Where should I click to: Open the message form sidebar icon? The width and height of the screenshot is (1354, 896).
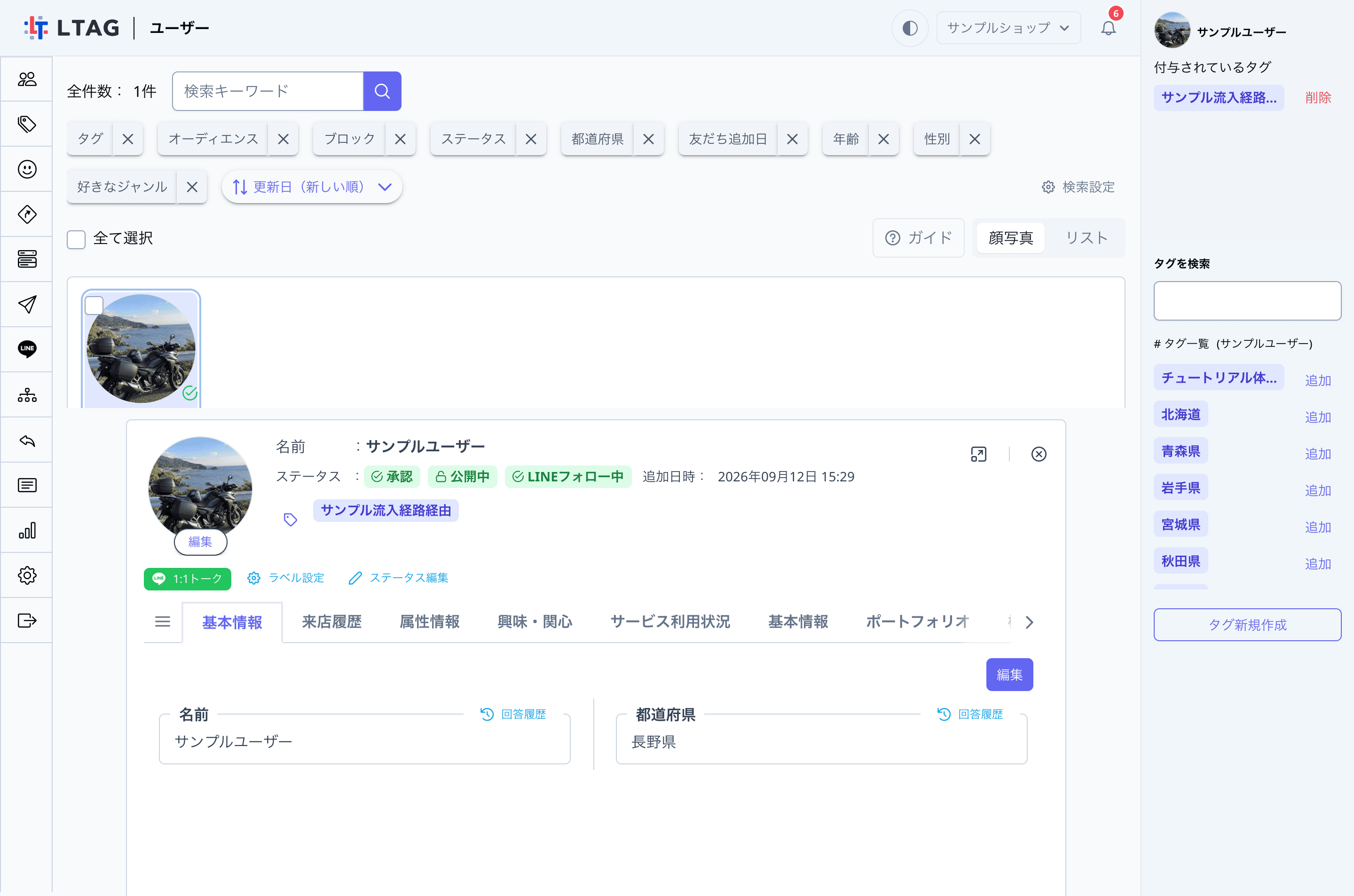[27, 485]
